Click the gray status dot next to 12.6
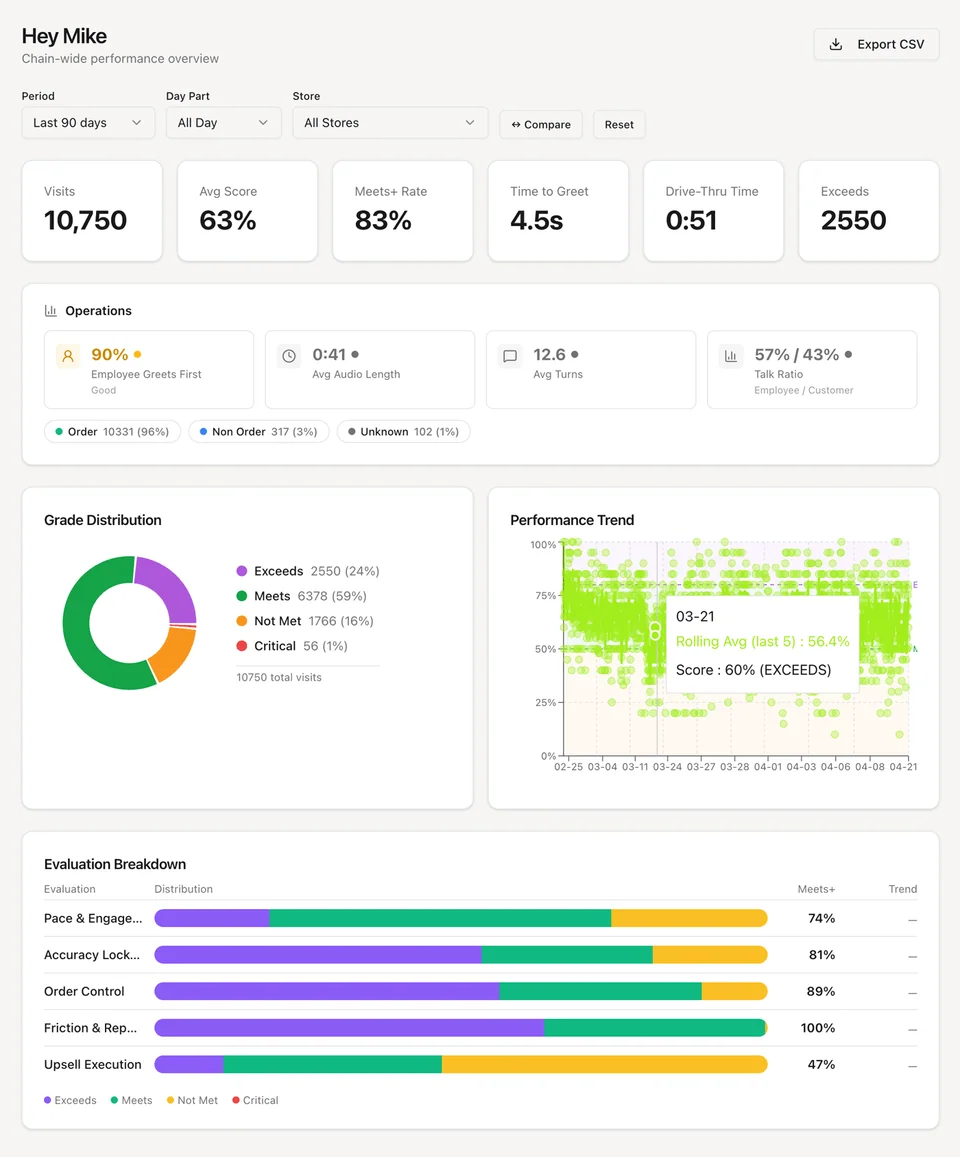This screenshot has width=960, height=1157. [x=575, y=354]
